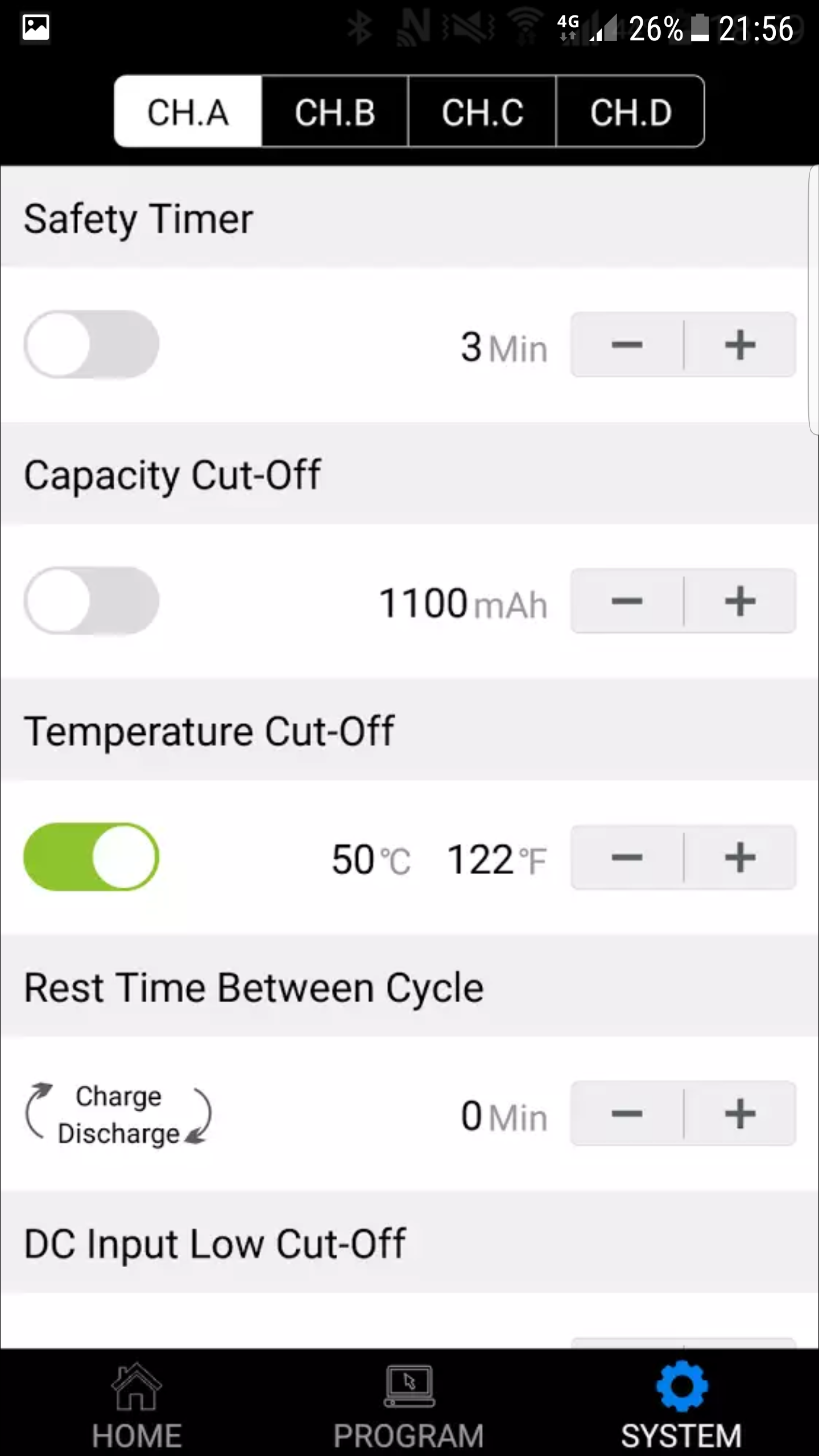This screenshot has width=819, height=1456.
Task: Increase Safety Timer minutes with plus
Action: [x=740, y=345]
